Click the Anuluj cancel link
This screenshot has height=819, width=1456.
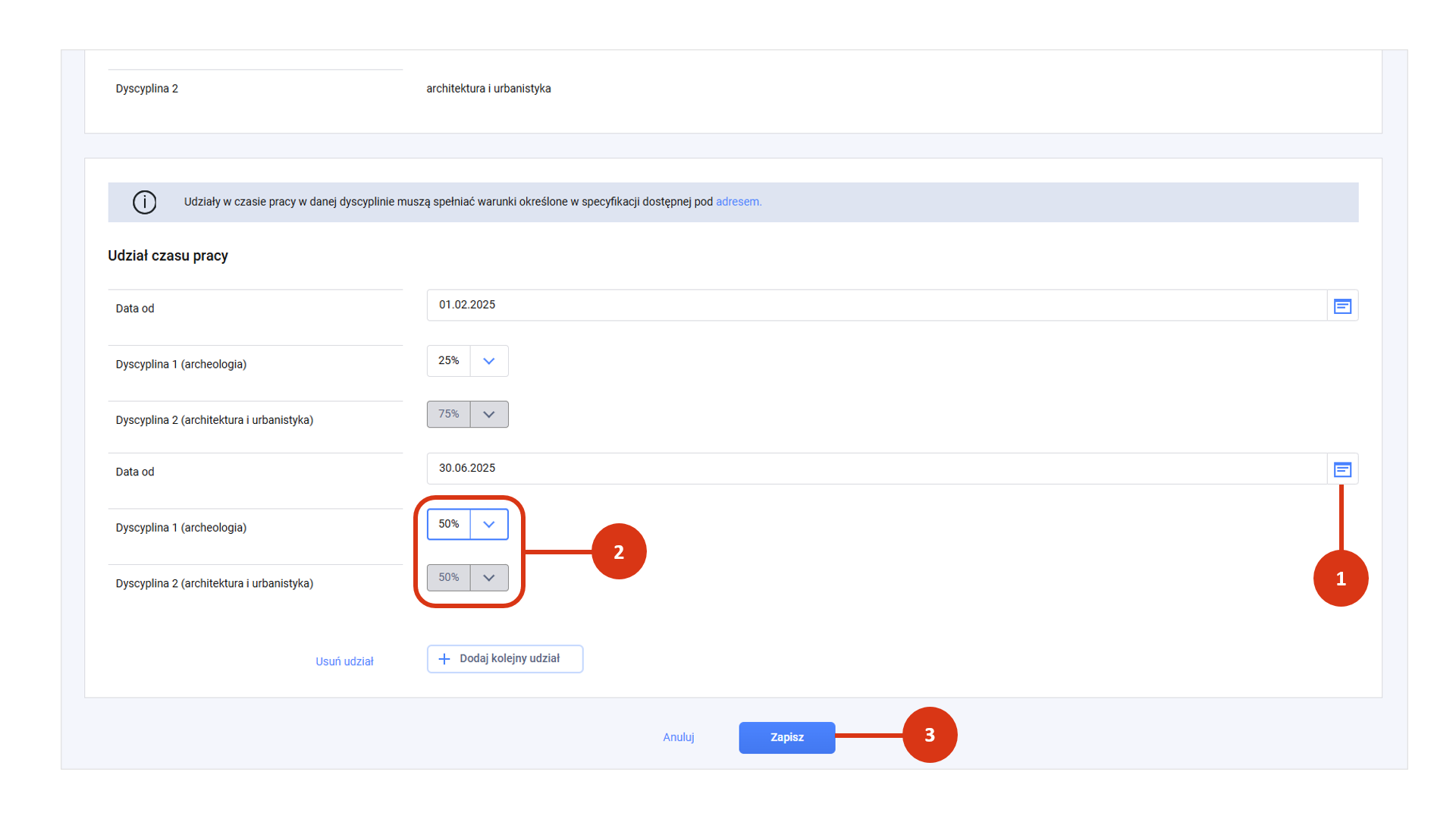point(679,737)
